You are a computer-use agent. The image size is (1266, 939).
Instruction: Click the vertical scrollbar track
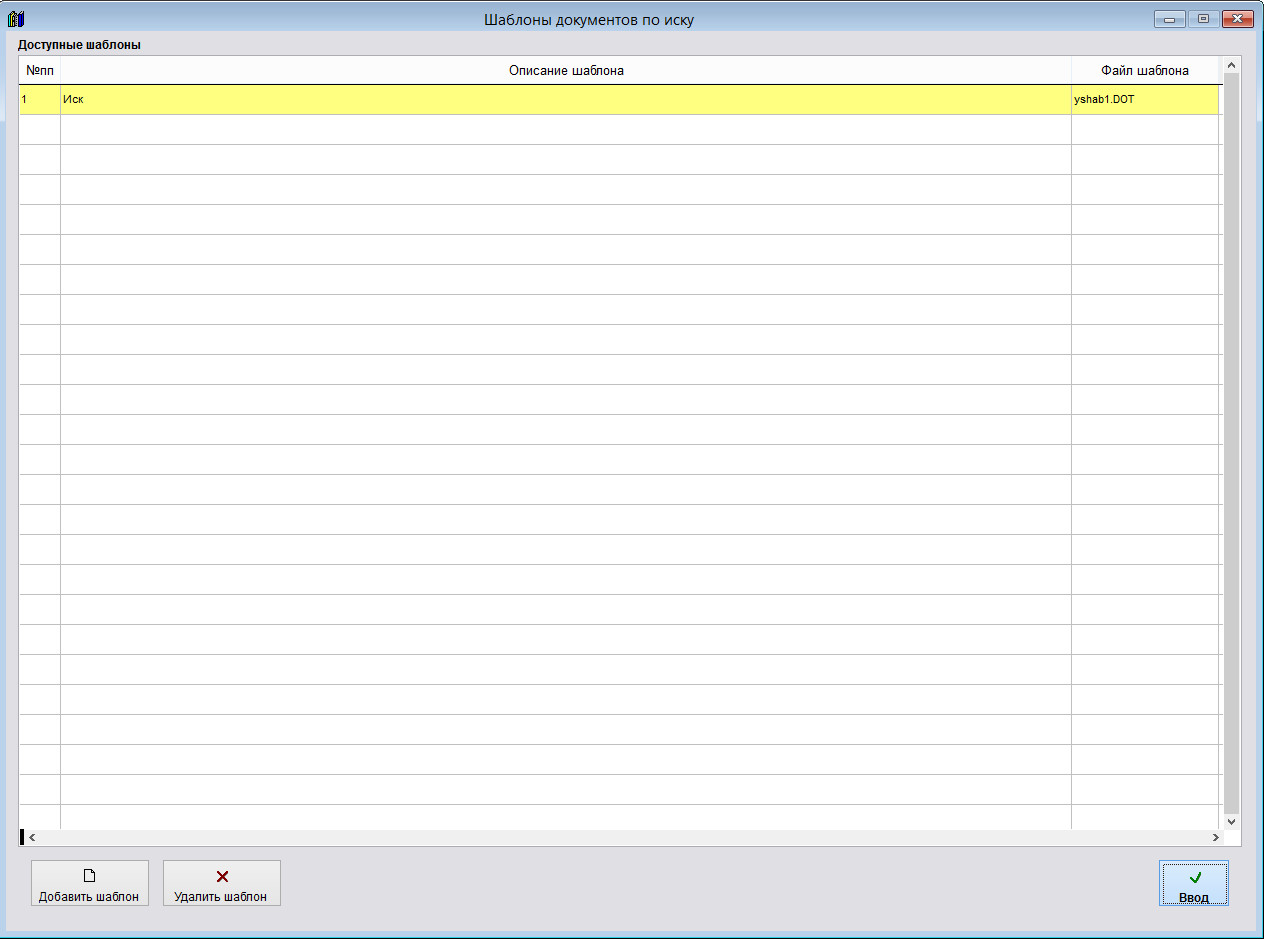pyautogui.click(x=1231, y=443)
